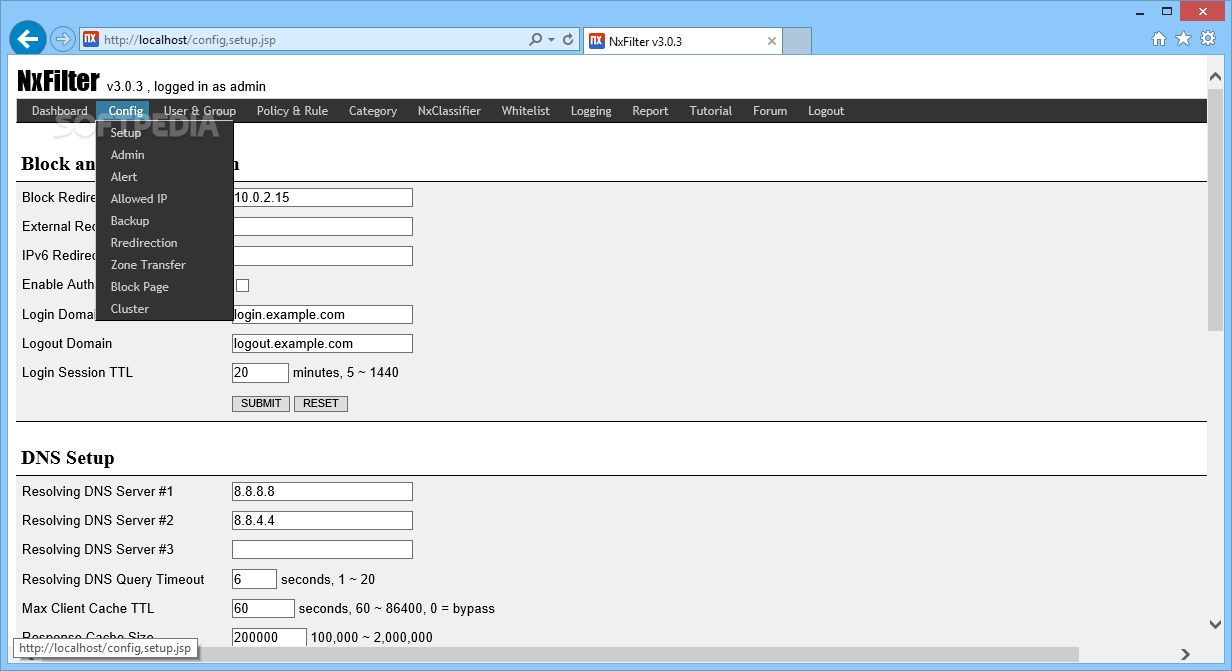Click the search magnifier in address bar
The image size is (1232, 671).
(x=535, y=40)
